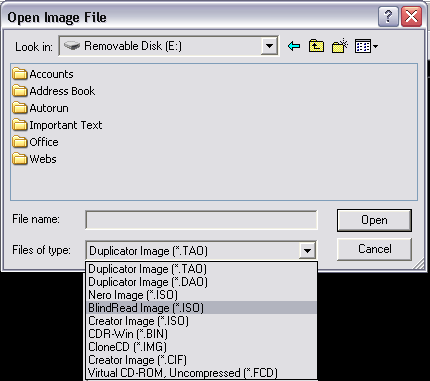The height and width of the screenshot is (381, 430).
Task: Expand the Look in drive dropdown
Action: point(269,46)
